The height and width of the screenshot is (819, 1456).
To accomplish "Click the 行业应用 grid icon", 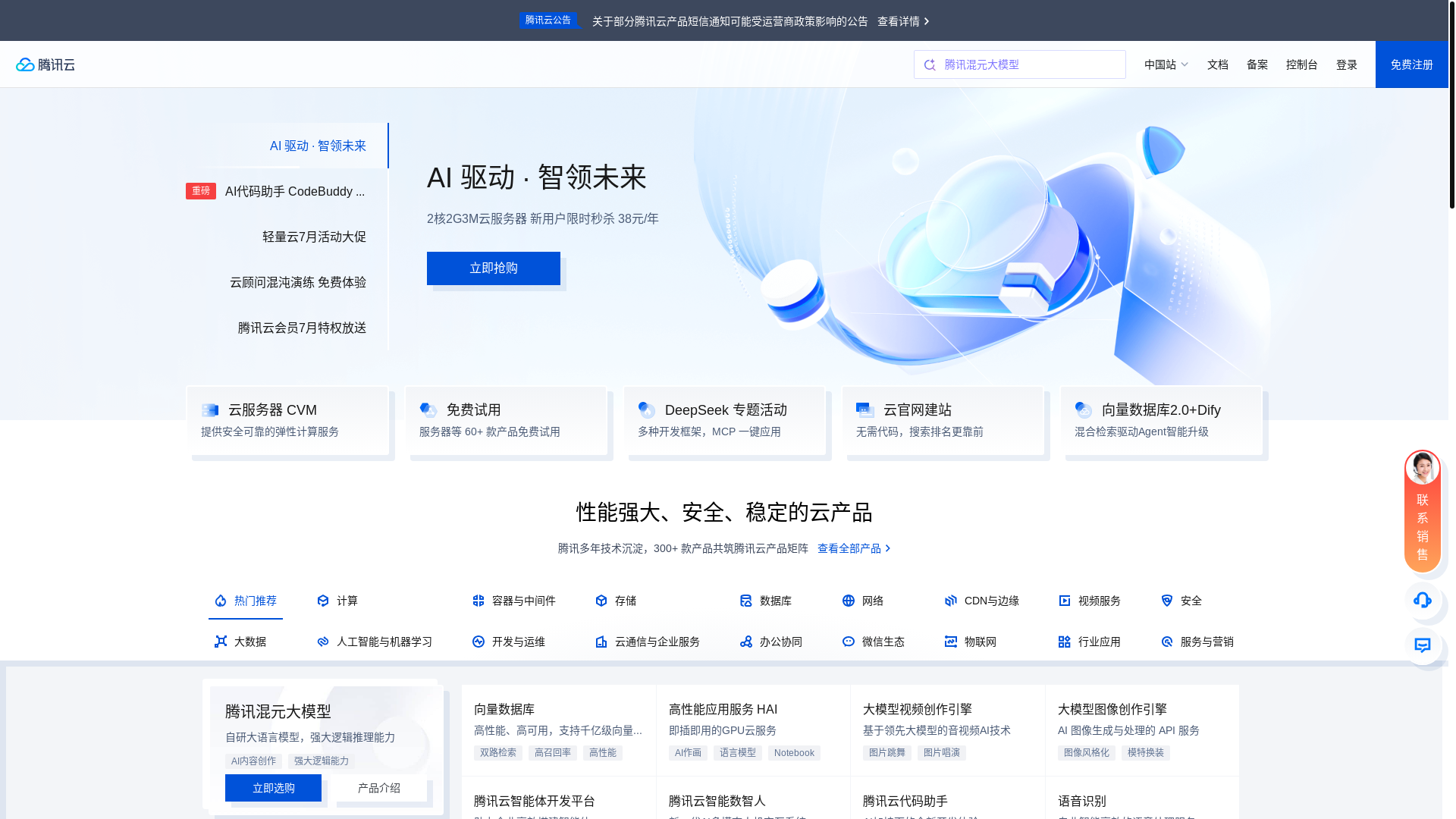I will click(1065, 642).
